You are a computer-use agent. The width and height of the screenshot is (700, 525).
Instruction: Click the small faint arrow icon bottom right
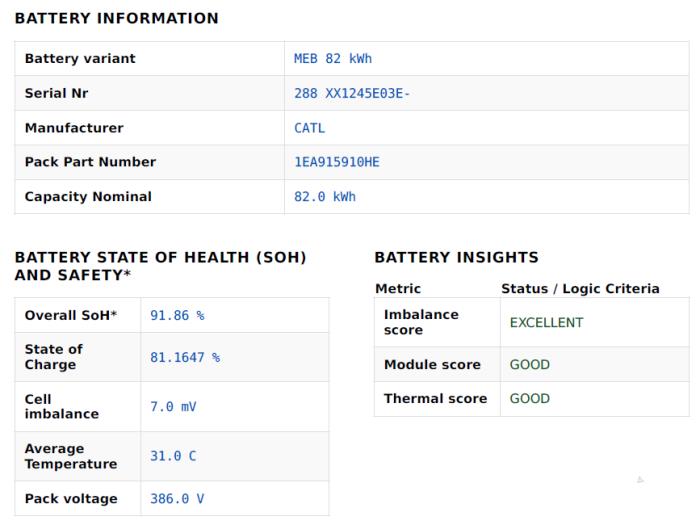click(x=640, y=480)
